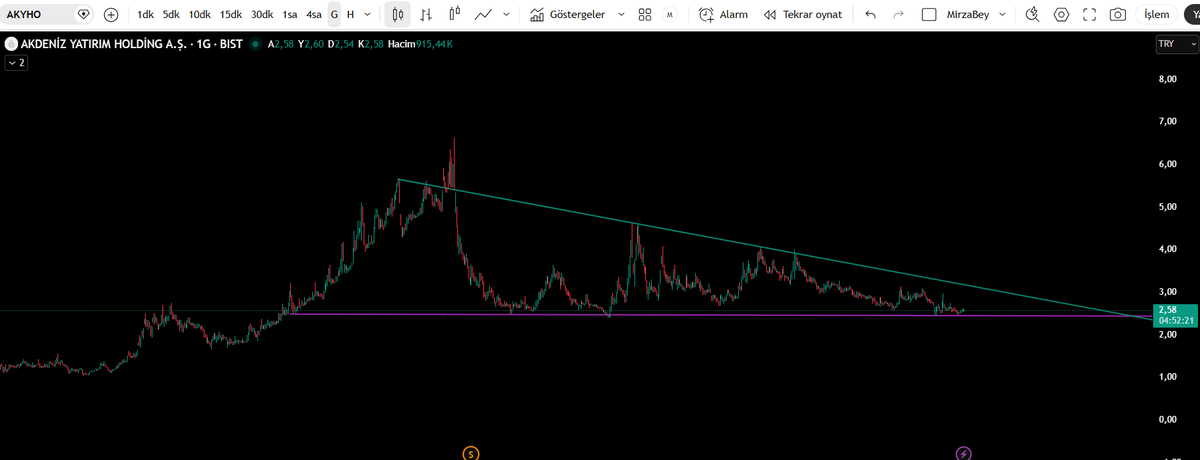Select the line chart style icon
1200x460 pixels.
tap(483, 15)
